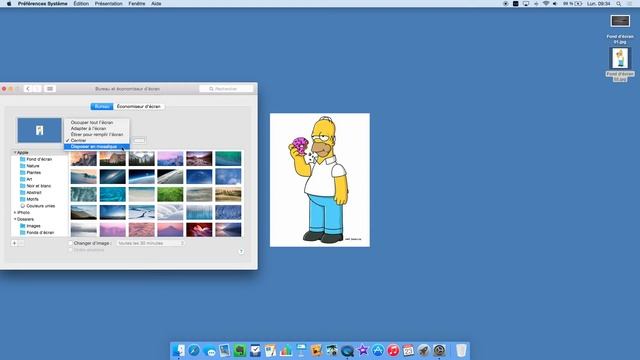Click the battery status indicator

(x=573, y=3)
